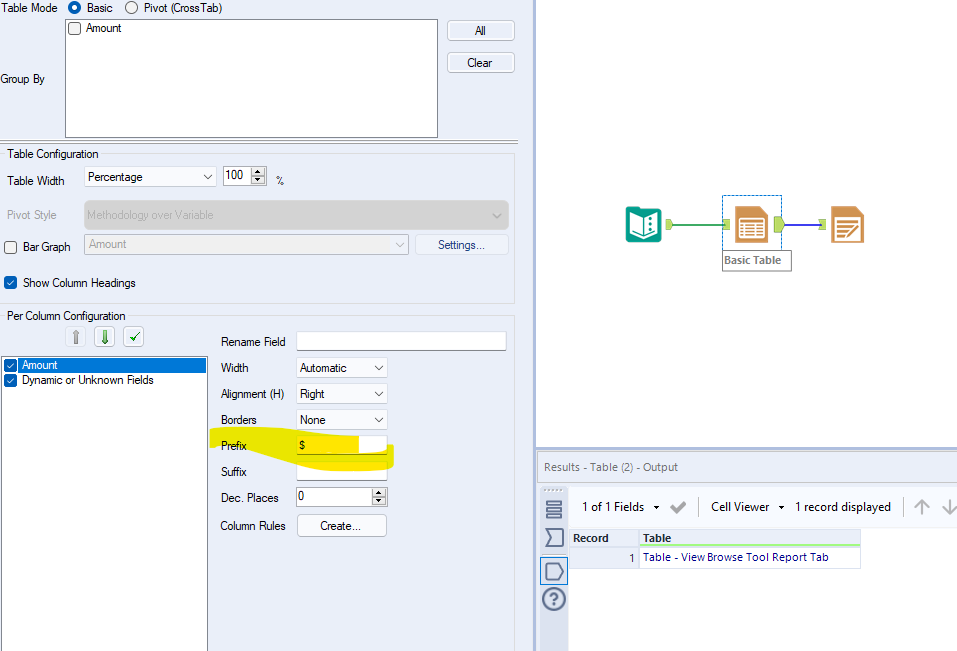Click the Prefix input field
This screenshot has height=651, width=957.
(342, 445)
